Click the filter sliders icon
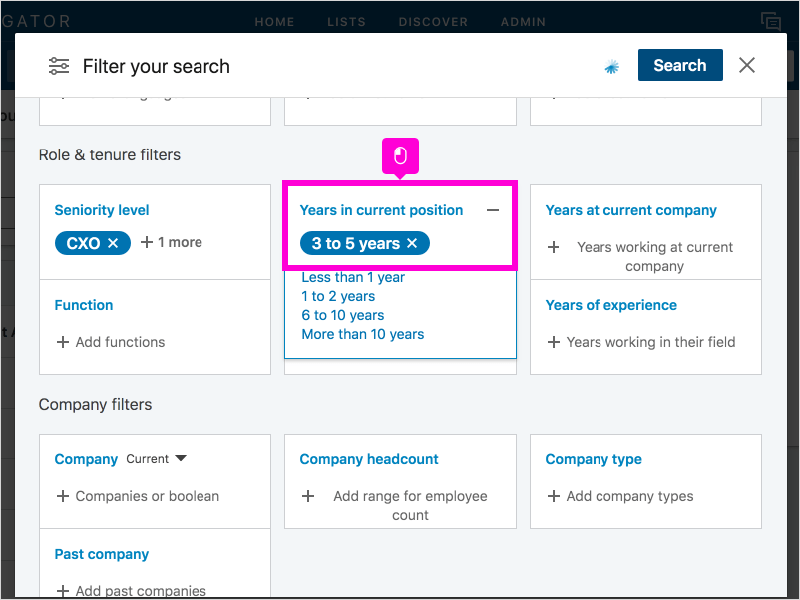This screenshot has height=600, width=800. [x=59, y=66]
